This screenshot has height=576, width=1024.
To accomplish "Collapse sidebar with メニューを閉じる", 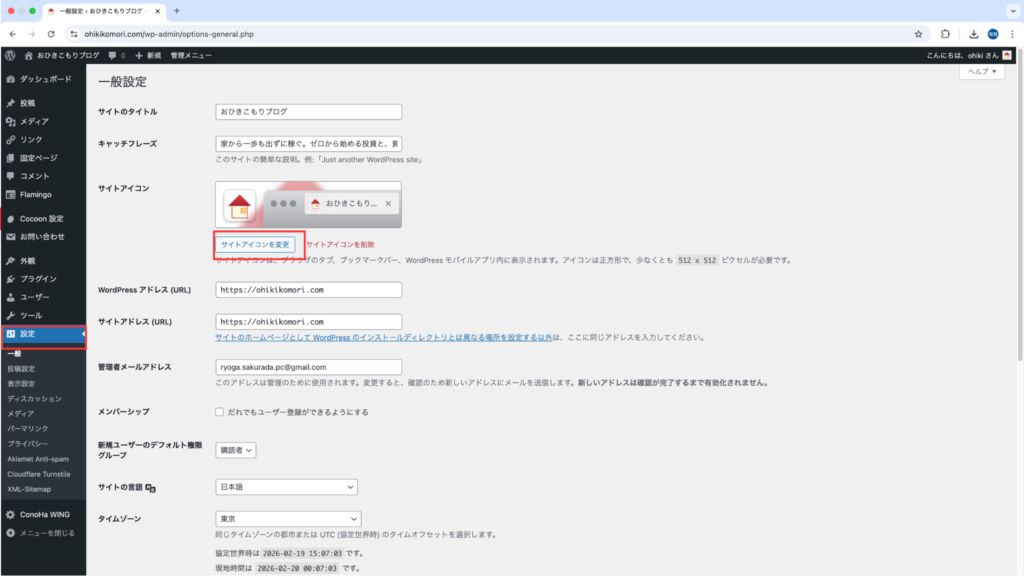I will coord(47,533).
